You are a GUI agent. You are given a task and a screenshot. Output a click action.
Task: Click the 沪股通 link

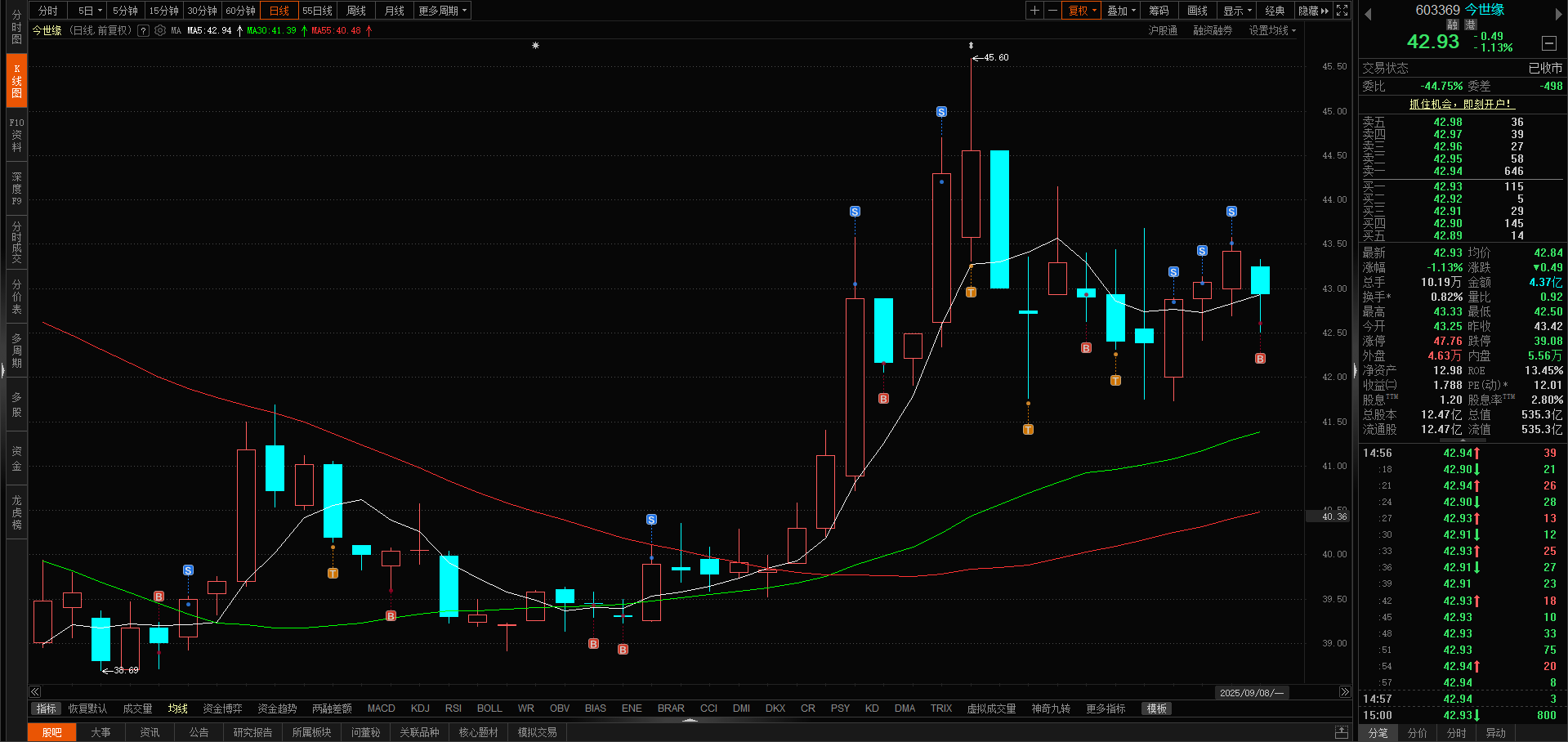tap(1163, 30)
